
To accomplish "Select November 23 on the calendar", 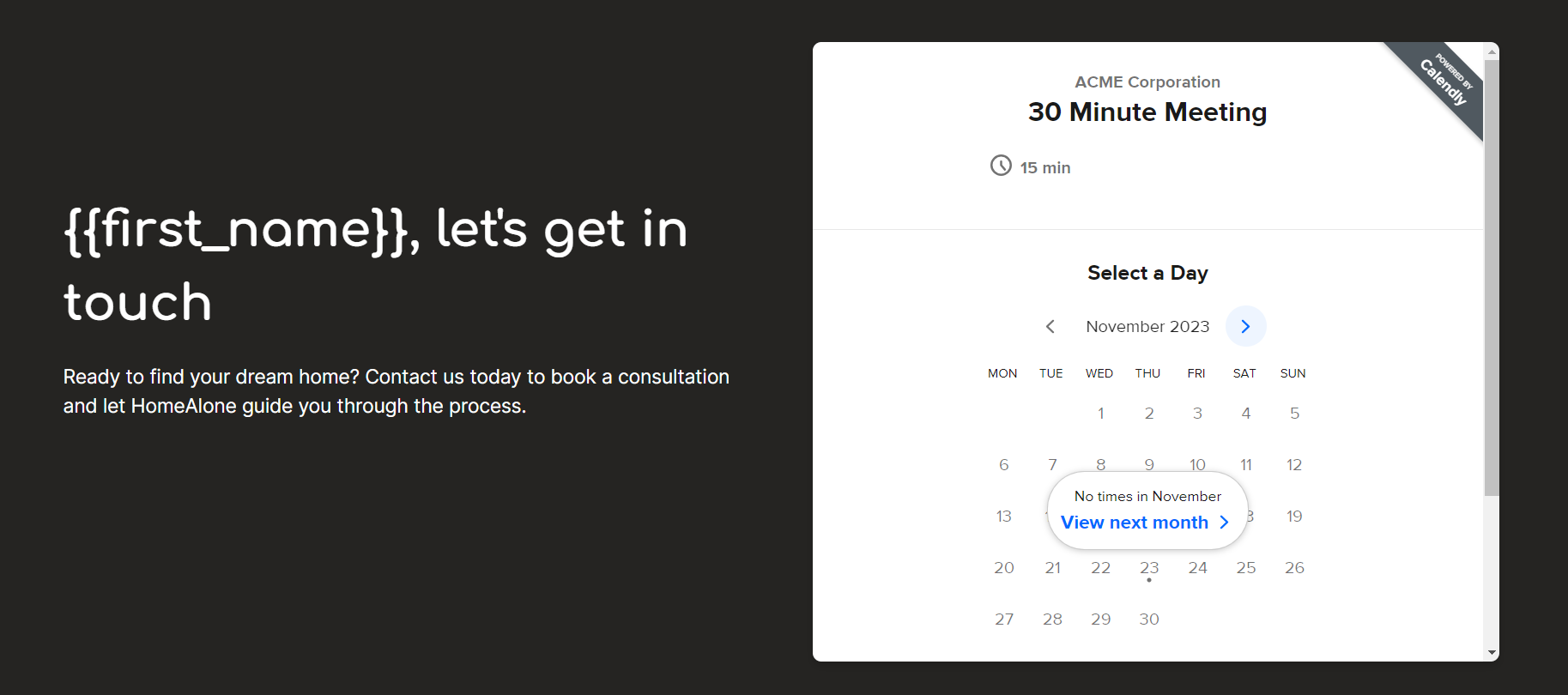I will [x=1149, y=568].
